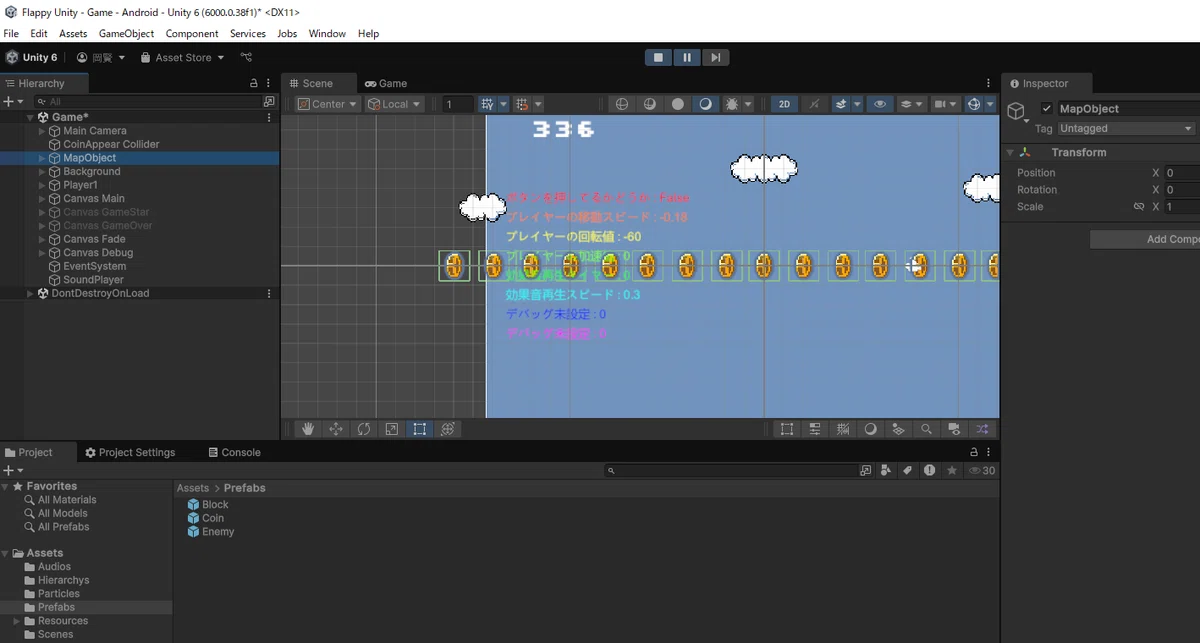Toggle grid snapping button
This screenshot has width=1200, height=643.
pyautogui.click(x=521, y=104)
